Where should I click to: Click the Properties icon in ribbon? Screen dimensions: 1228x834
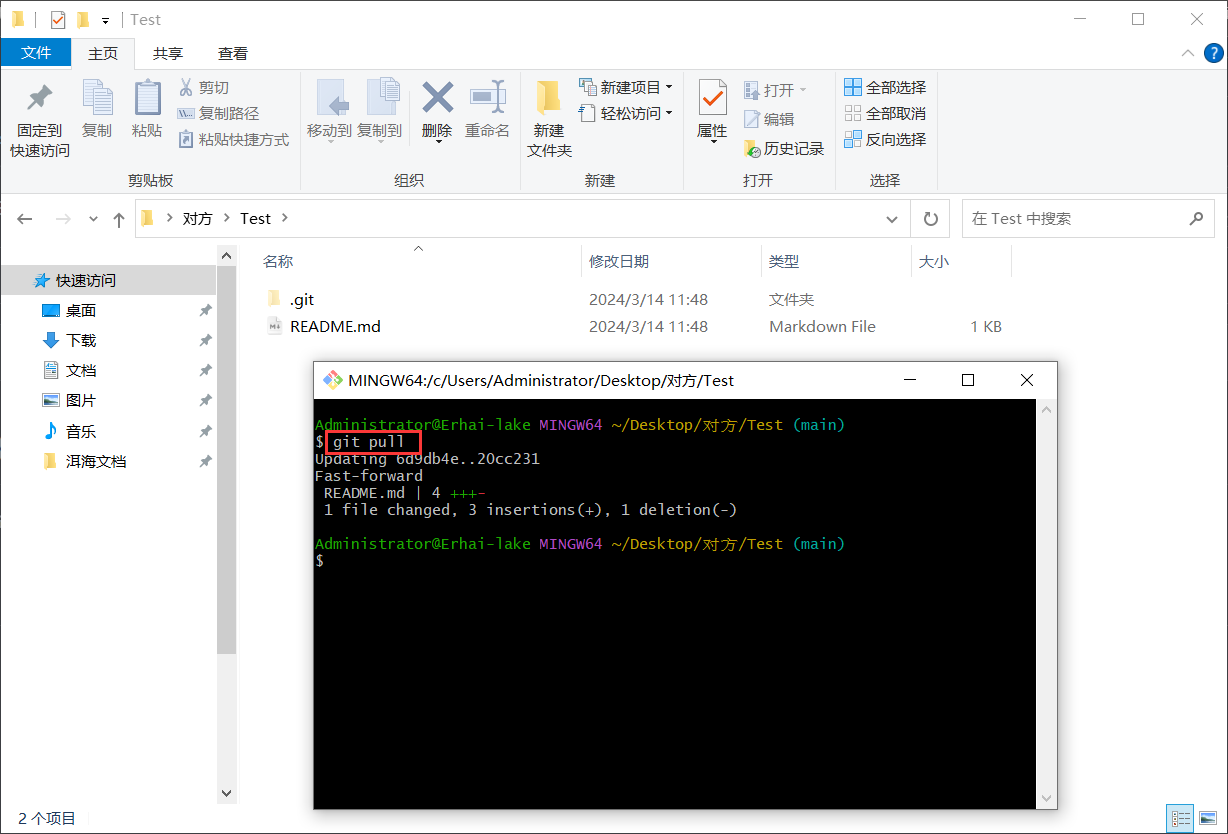click(x=712, y=99)
